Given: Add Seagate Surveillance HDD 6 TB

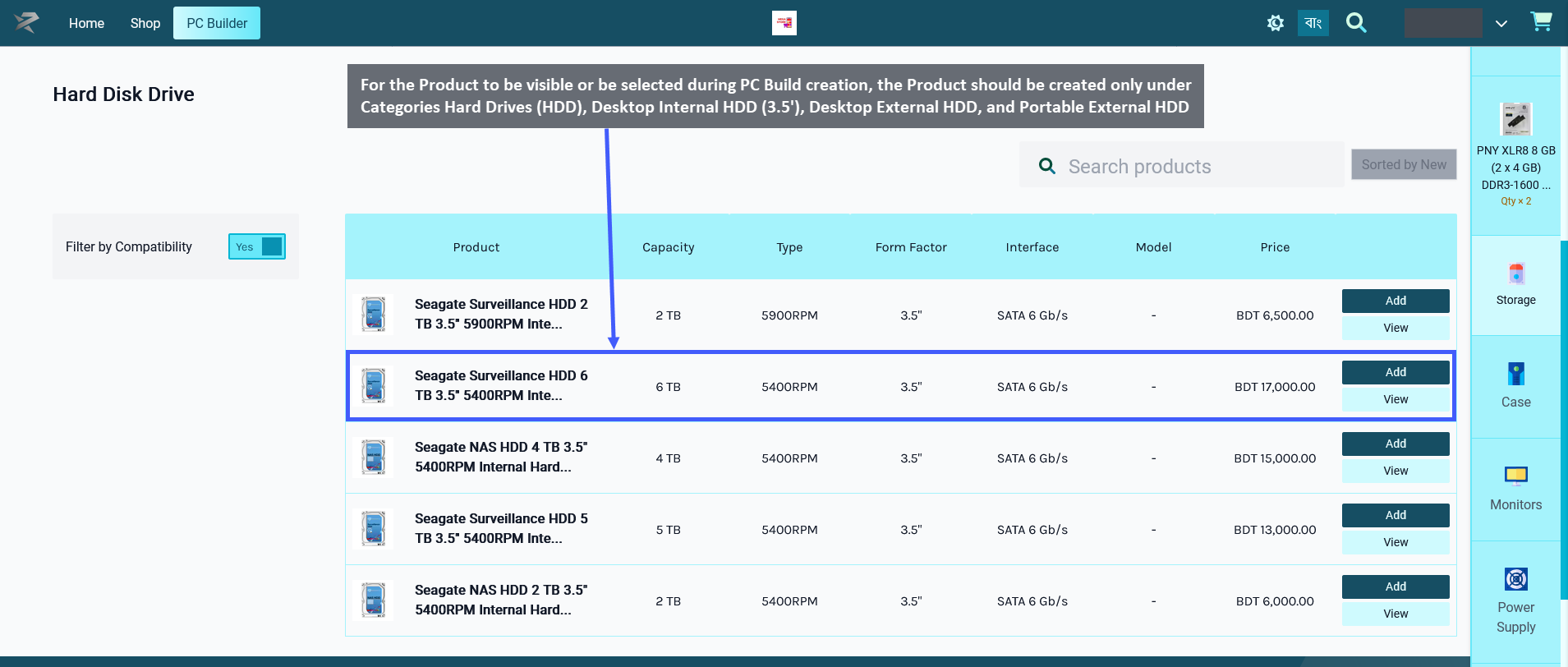Looking at the screenshot, I should pos(1396,372).
